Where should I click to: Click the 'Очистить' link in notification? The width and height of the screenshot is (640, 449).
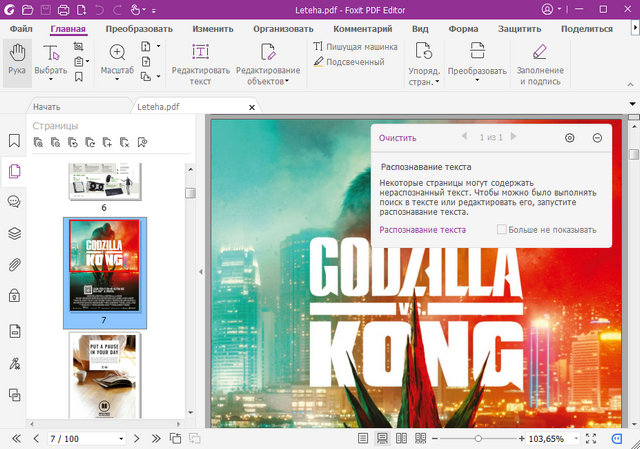(397, 138)
